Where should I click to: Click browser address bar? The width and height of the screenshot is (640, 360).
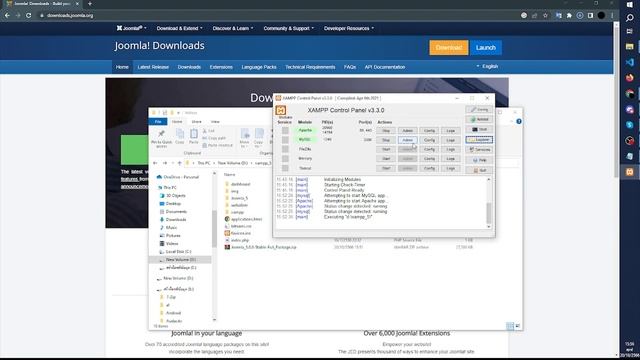click(278, 16)
